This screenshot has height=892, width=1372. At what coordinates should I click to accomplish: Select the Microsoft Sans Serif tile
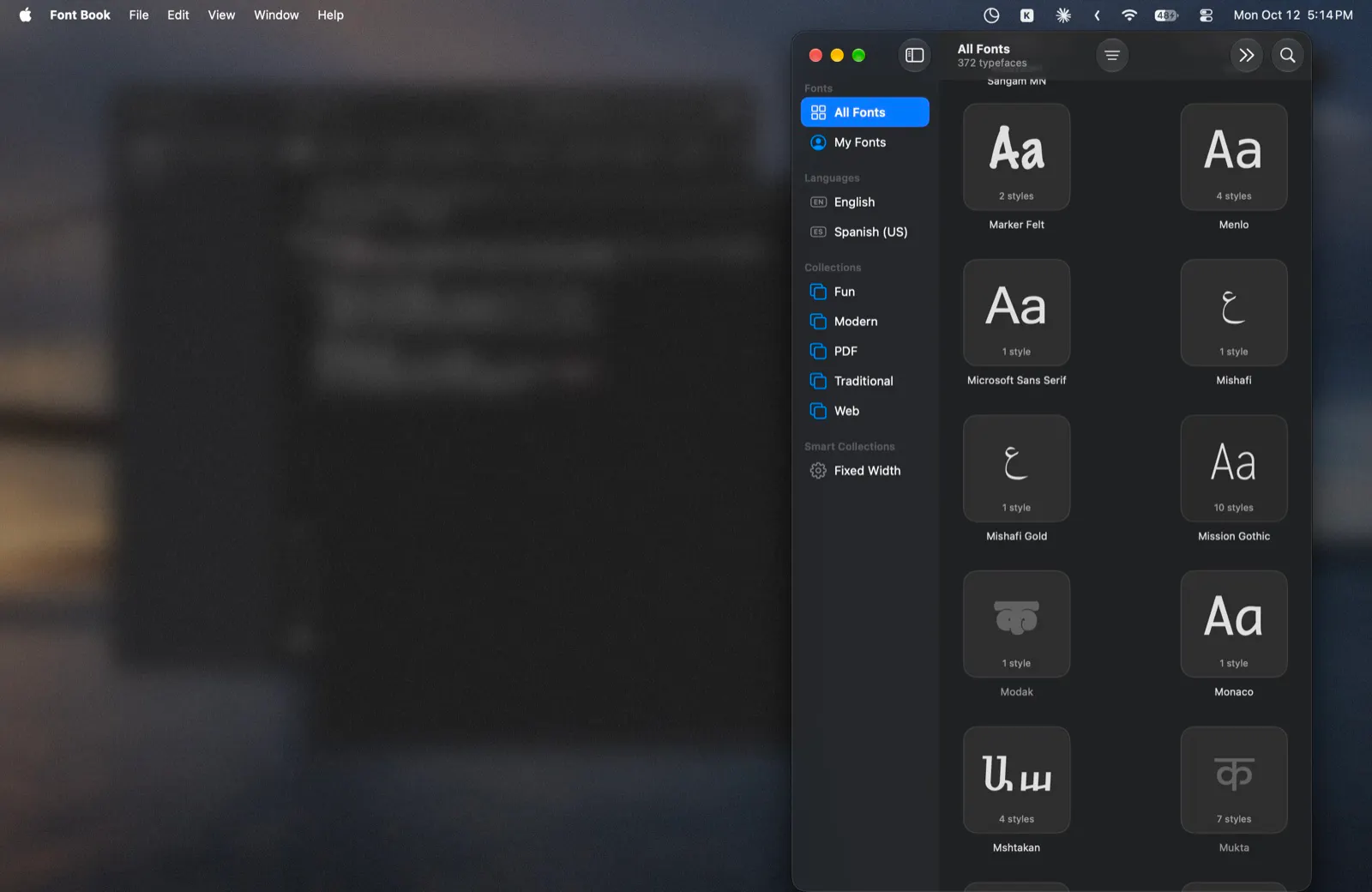click(x=1017, y=313)
